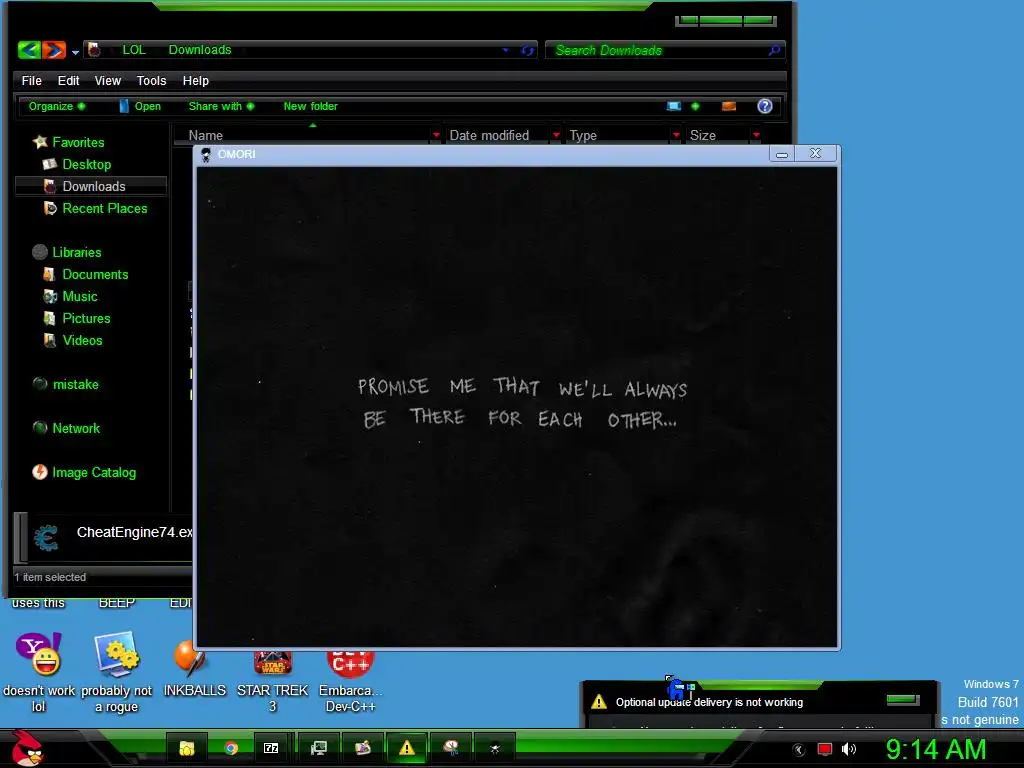Click the LOL segment in the address bar
Viewport: 1024px width, 768px height.
134,50
